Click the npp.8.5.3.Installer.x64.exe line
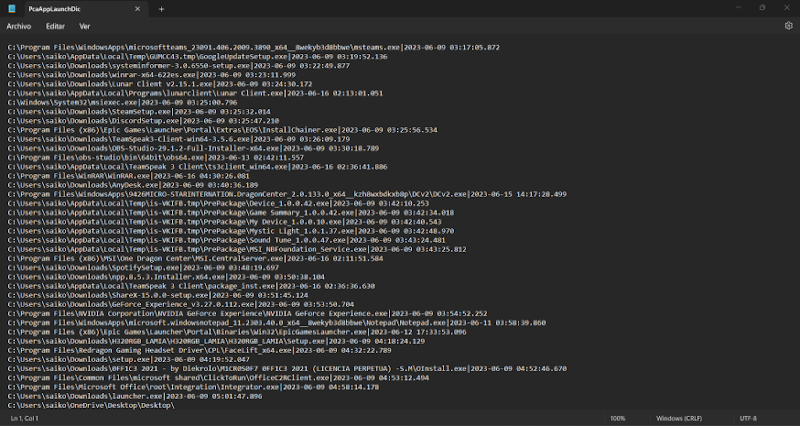The width and height of the screenshot is (800, 426). (x=166, y=277)
